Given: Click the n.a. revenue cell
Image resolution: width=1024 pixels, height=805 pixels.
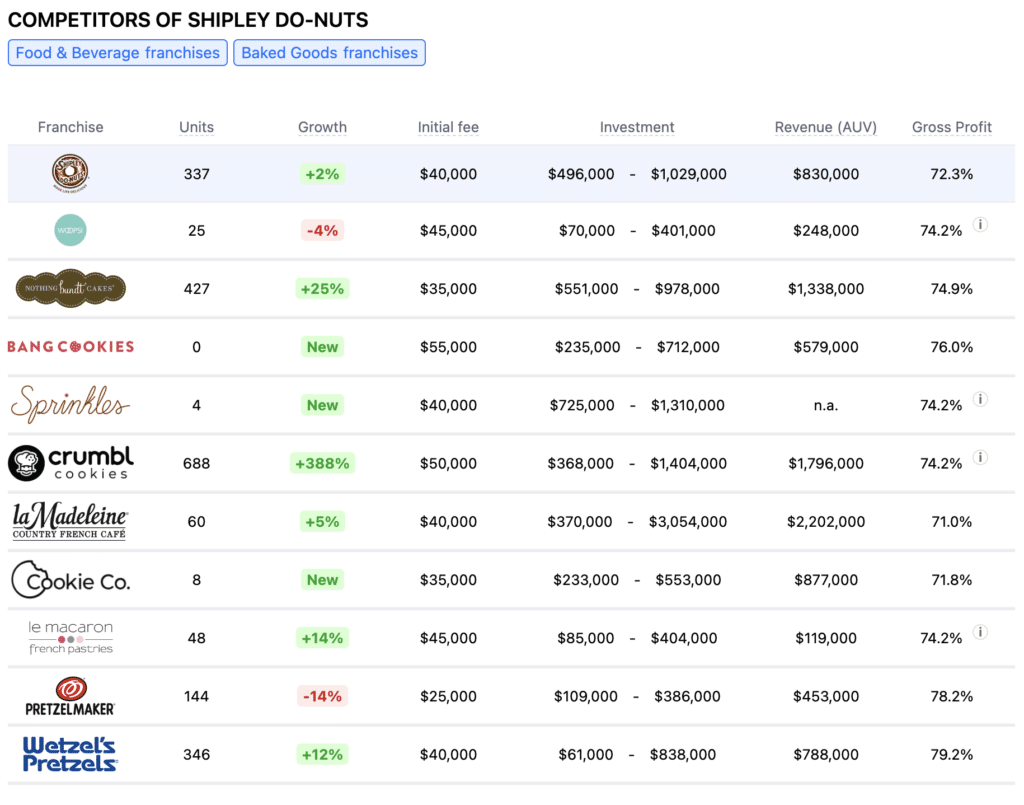Looking at the screenshot, I should [x=825, y=405].
